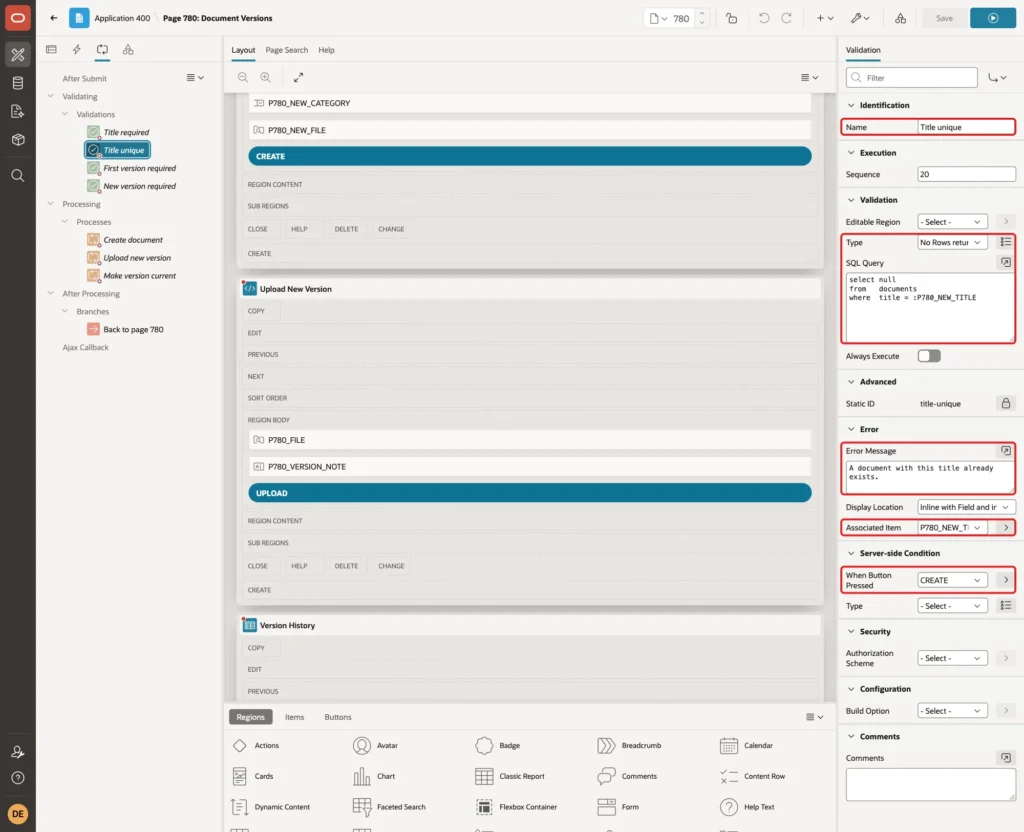The height and width of the screenshot is (832, 1024).
Task: Click the Save button
Action: point(944,18)
